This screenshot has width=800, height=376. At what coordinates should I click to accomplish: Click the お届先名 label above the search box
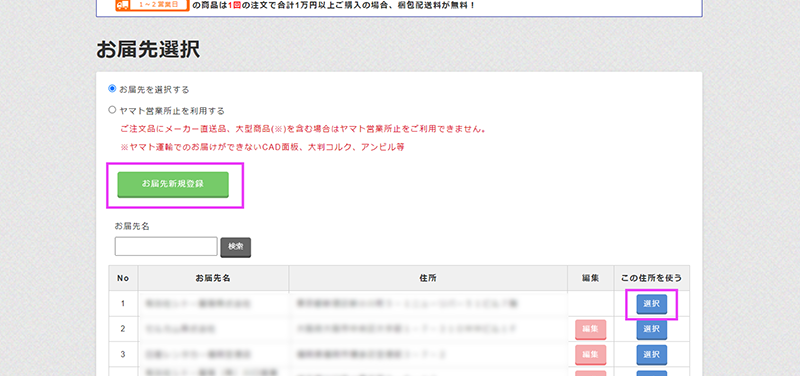coord(132,226)
